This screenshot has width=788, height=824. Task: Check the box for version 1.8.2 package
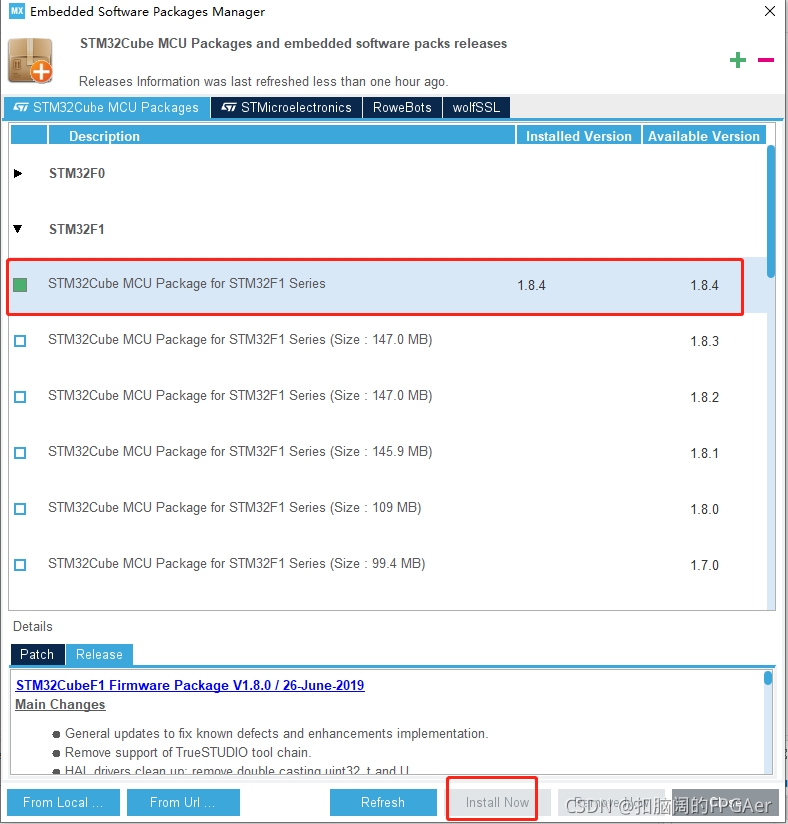coord(20,397)
